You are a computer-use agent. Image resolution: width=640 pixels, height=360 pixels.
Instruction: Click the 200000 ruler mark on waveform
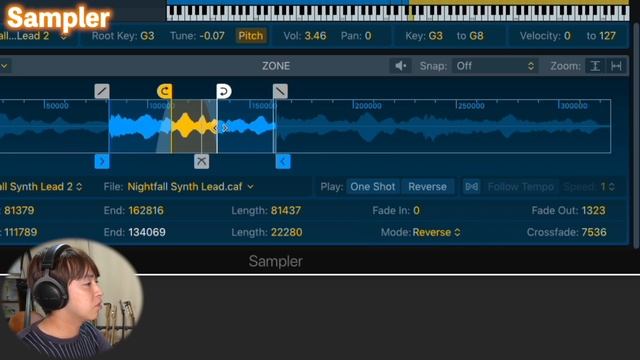pos(367,106)
